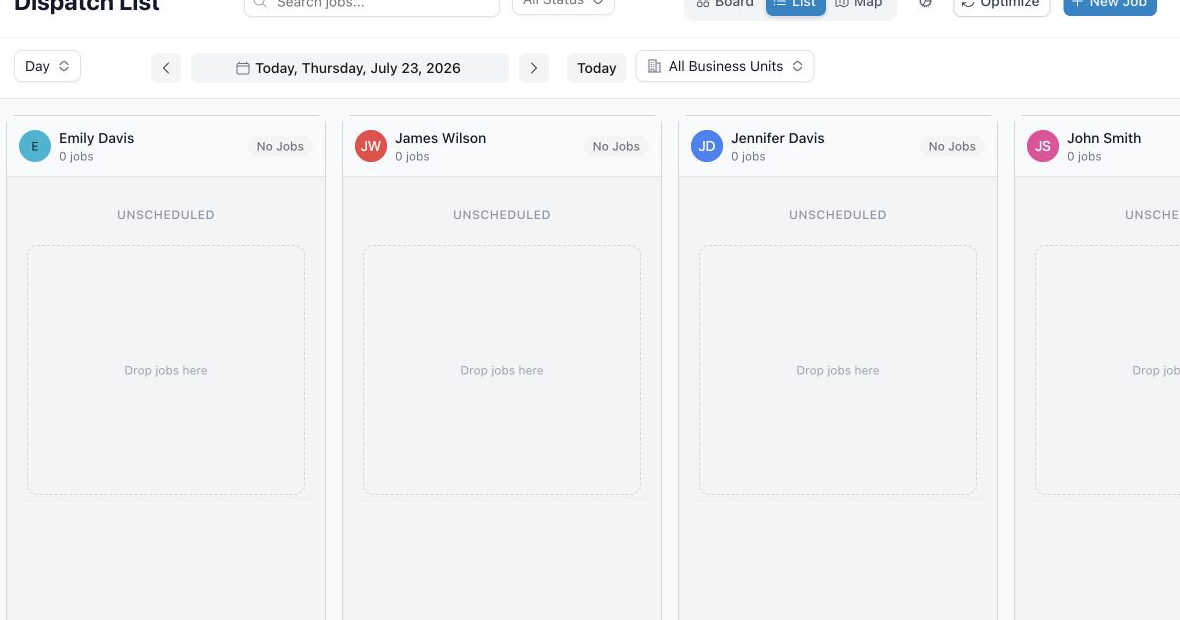Screen dimensions: 1180x620
Task: Click the 0 jobs text under Jennifer Davis
Action: tap(748, 157)
